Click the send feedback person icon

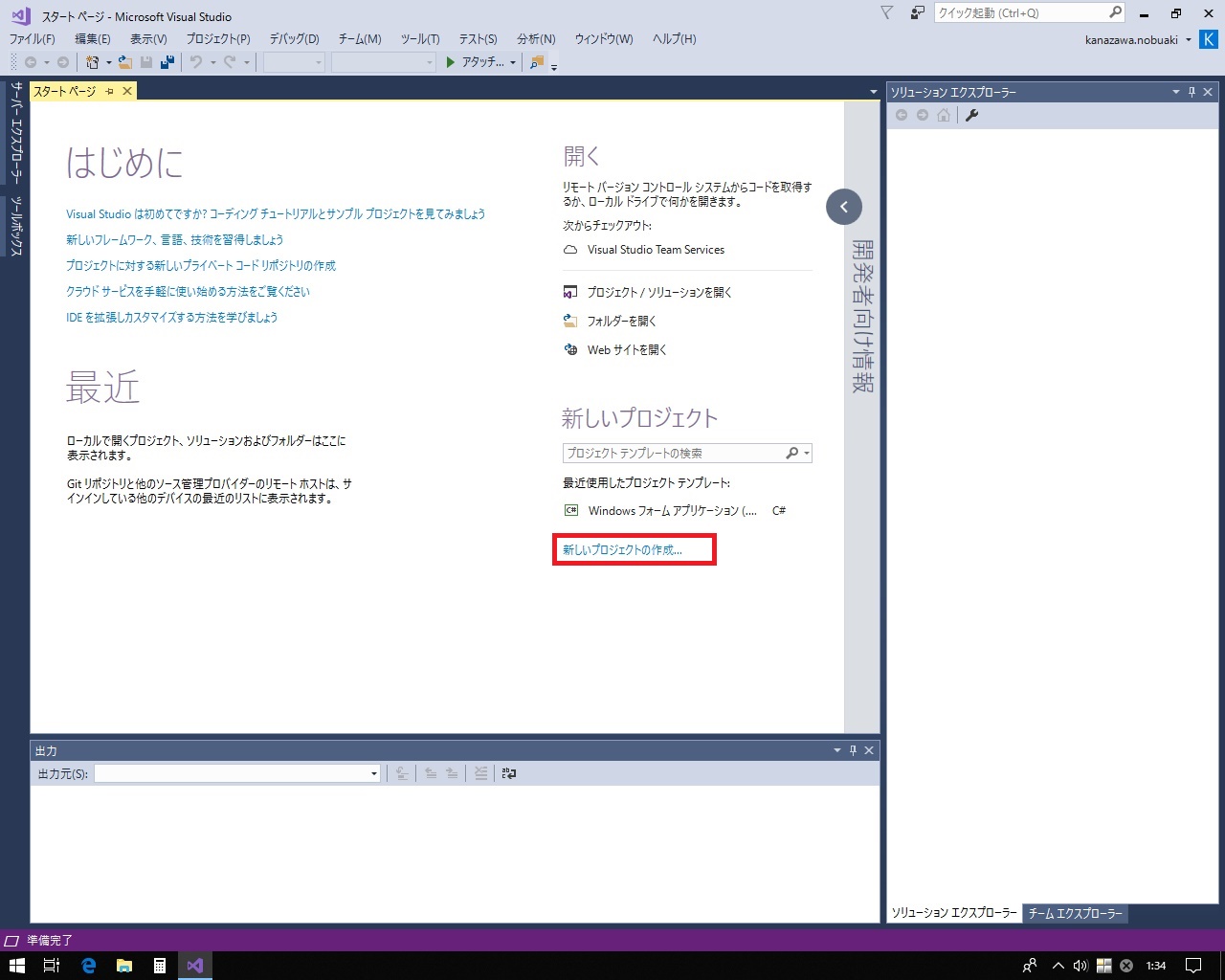(x=917, y=12)
